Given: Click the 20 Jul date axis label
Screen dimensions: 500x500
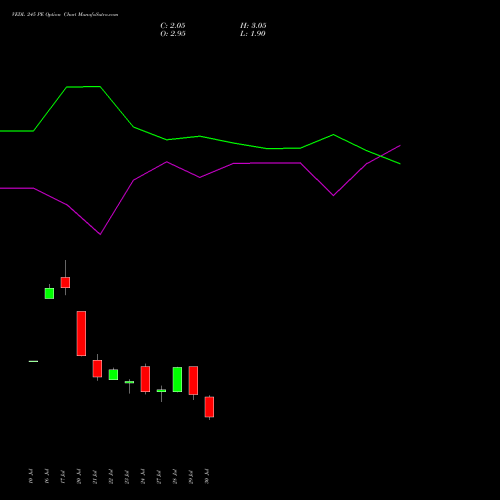Looking at the screenshot, I should [x=79, y=476].
